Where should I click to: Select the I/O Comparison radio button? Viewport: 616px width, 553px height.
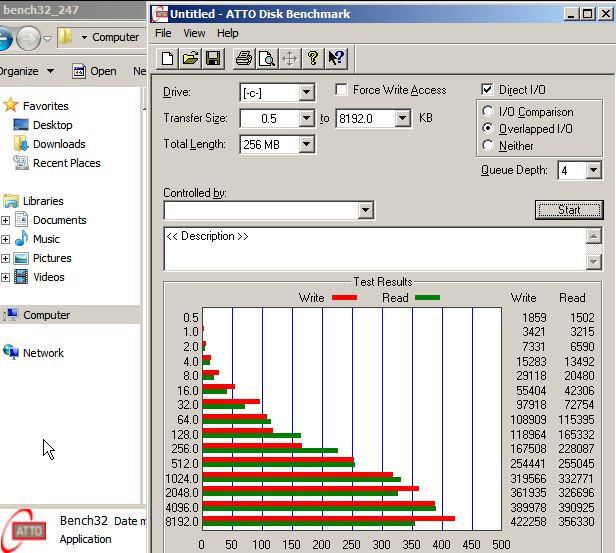[488, 112]
